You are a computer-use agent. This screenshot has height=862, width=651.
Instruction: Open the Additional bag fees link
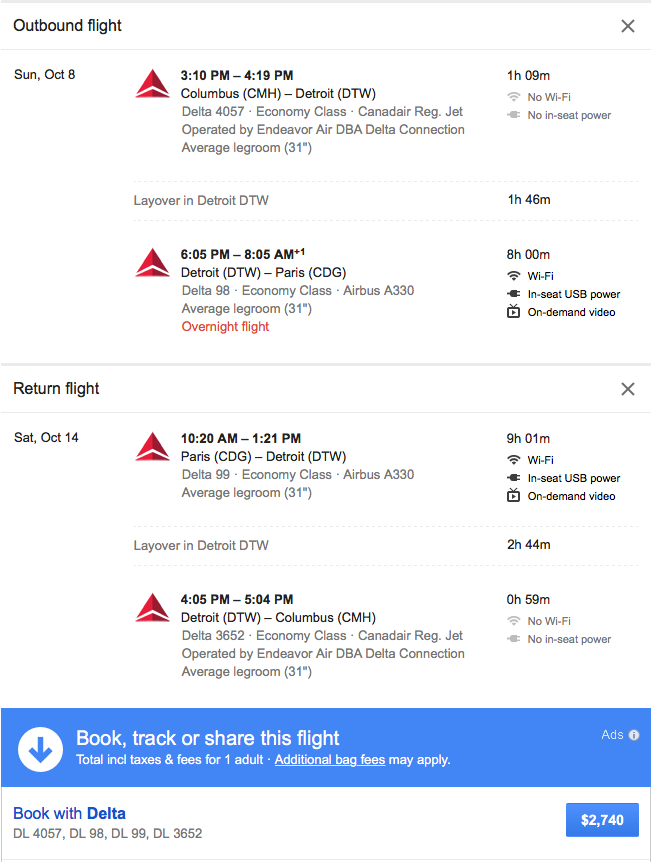(x=330, y=760)
